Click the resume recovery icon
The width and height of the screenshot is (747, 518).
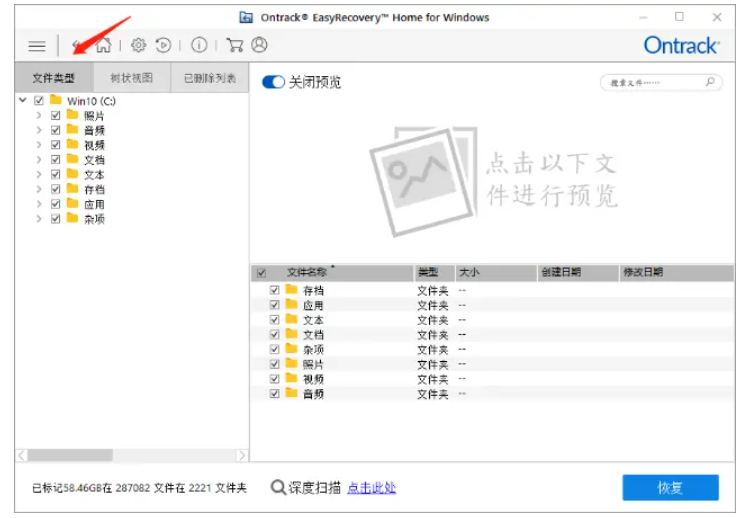tap(163, 45)
